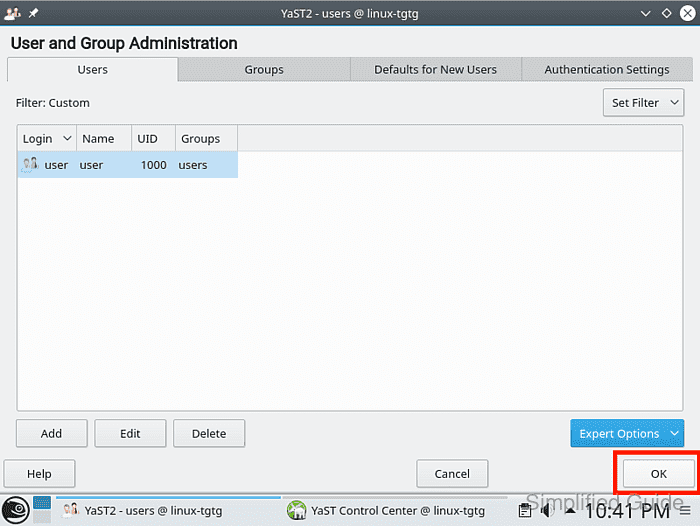Click the Help button
700x526 pixels.
[x=39, y=473]
